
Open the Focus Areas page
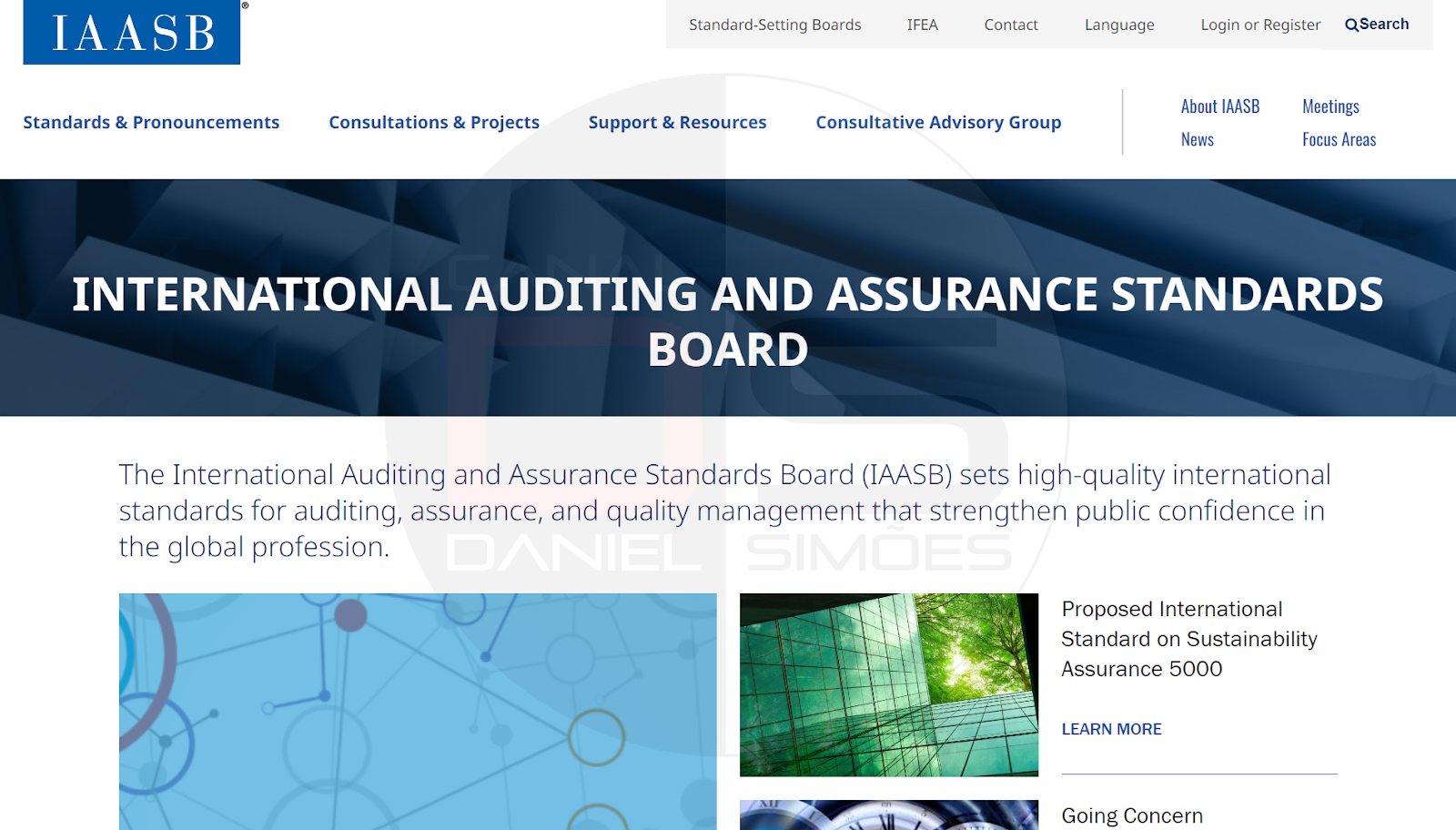point(1339,139)
